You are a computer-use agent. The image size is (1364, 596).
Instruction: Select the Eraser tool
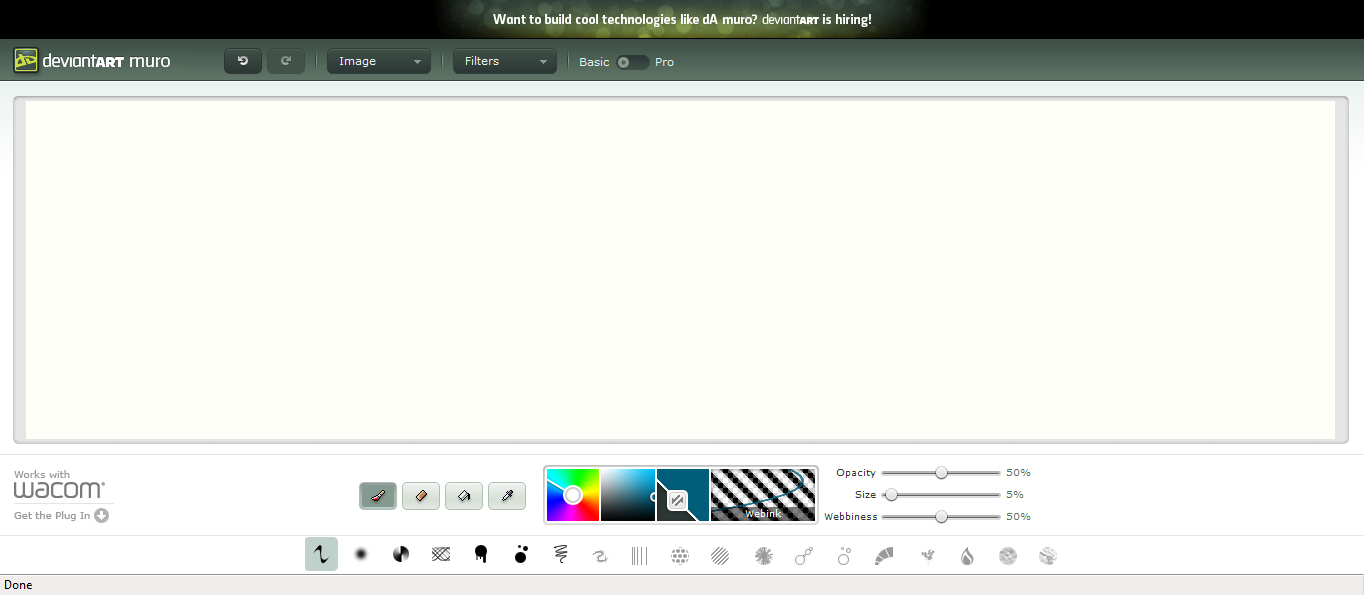tap(421, 495)
